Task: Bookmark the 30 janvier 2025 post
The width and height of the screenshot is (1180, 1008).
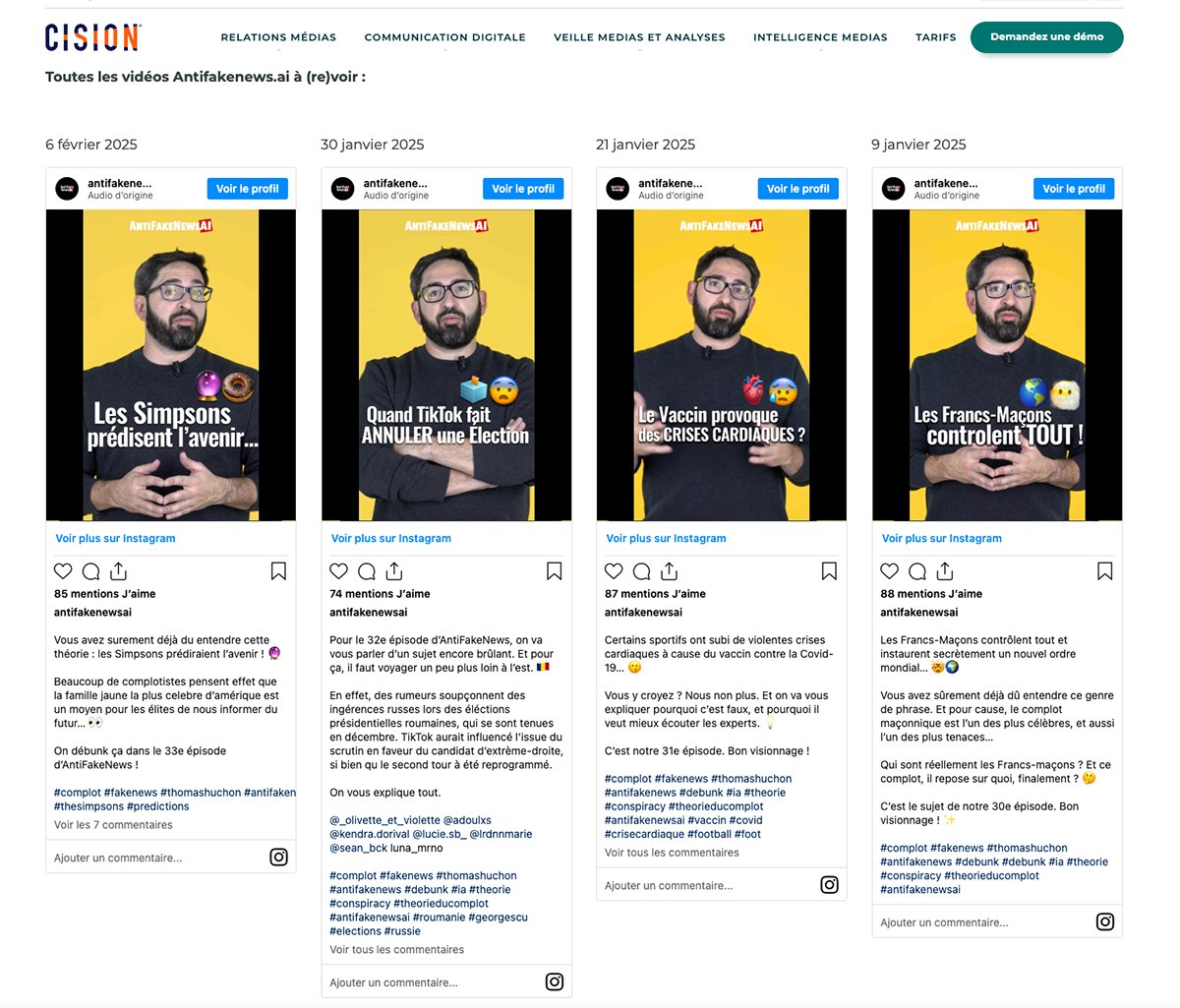Action: pyautogui.click(x=554, y=571)
